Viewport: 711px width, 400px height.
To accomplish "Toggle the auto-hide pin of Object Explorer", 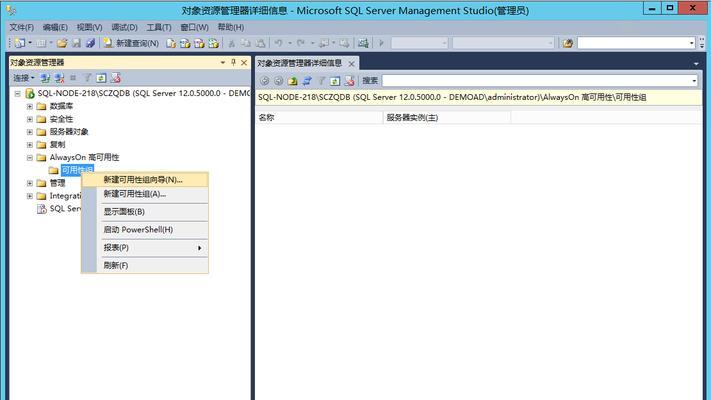I will click(234, 63).
